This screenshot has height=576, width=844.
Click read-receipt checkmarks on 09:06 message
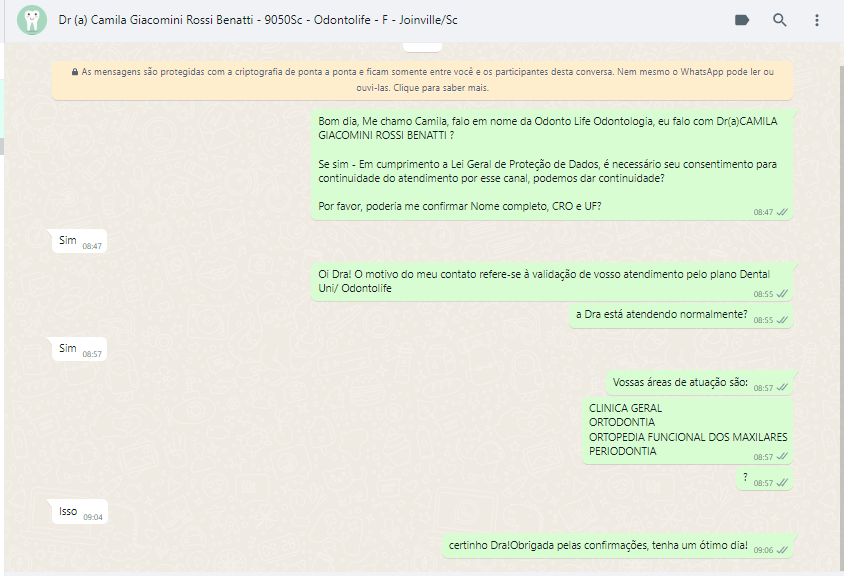(783, 550)
